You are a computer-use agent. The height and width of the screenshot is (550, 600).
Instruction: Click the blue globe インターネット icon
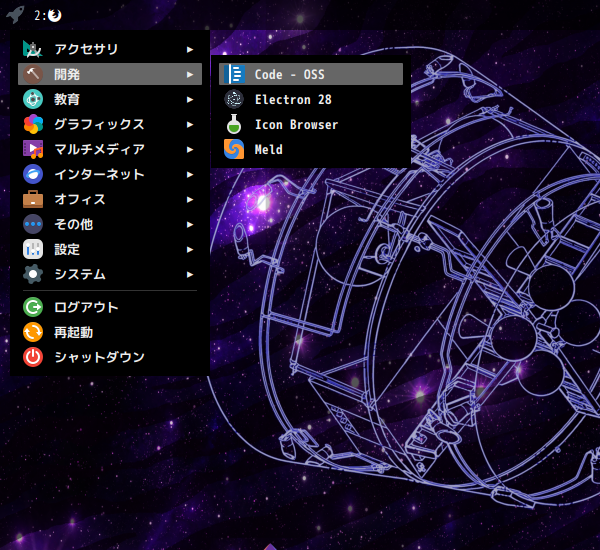33,174
